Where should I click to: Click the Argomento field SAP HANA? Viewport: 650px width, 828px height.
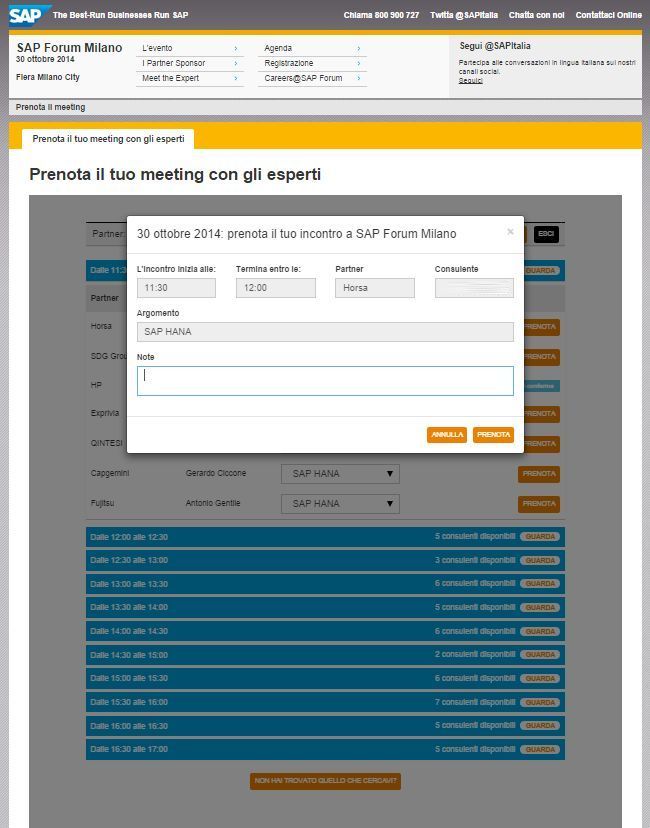[325, 332]
